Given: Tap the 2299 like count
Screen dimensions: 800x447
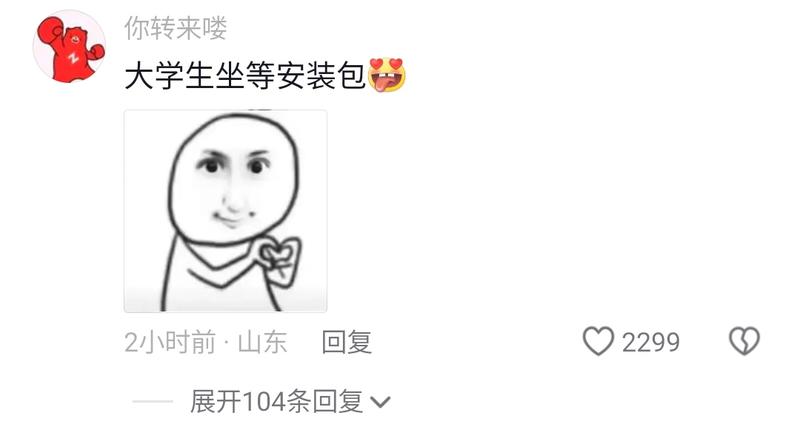Looking at the screenshot, I should [651, 342].
